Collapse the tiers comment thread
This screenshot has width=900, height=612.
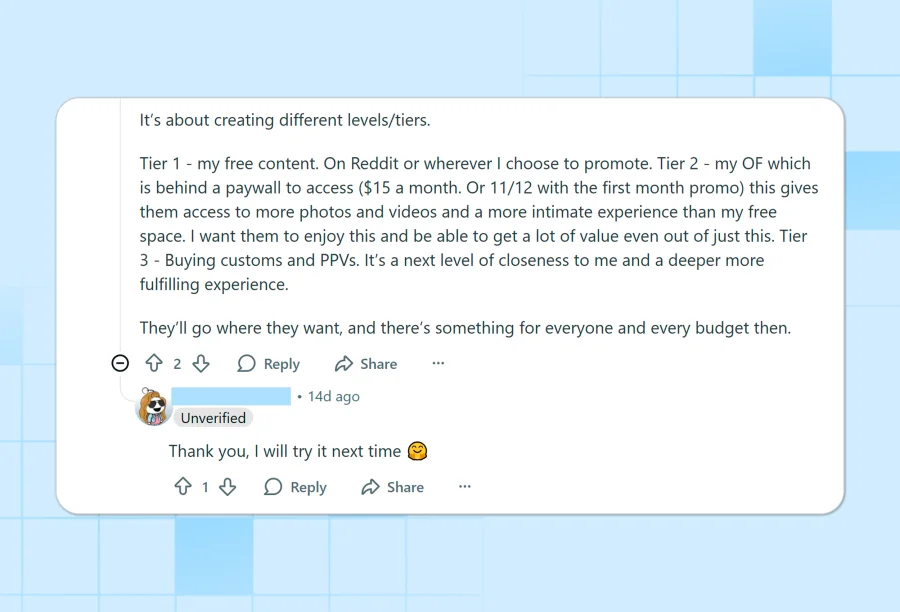120,363
